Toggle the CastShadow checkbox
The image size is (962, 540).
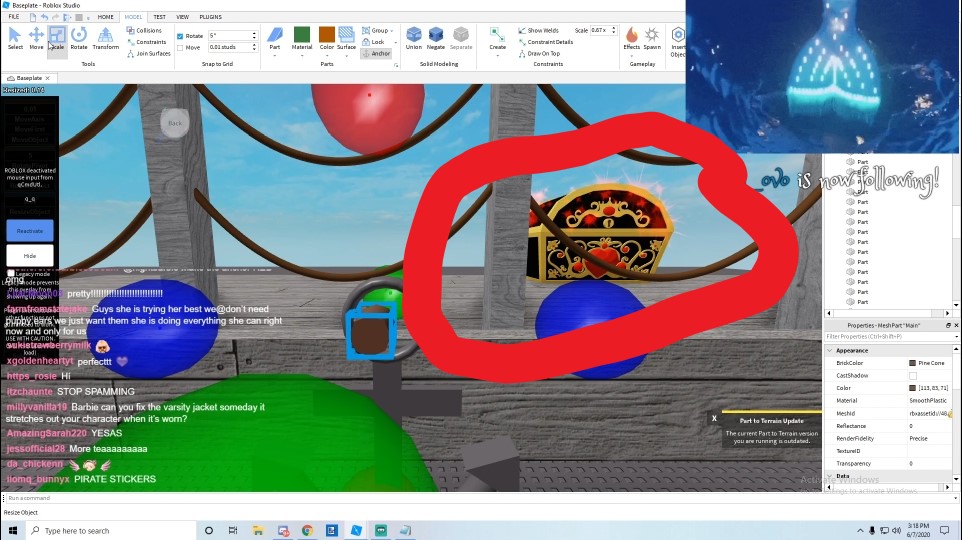click(913, 376)
